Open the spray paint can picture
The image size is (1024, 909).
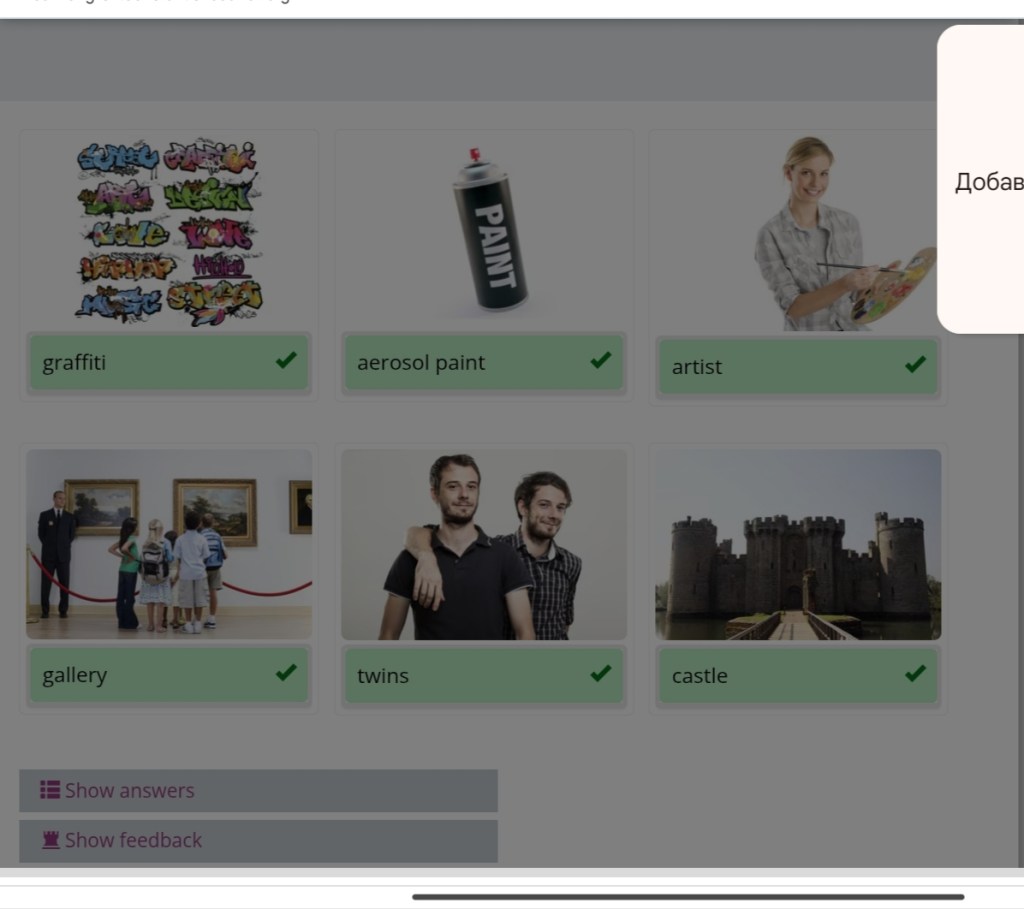point(488,232)
